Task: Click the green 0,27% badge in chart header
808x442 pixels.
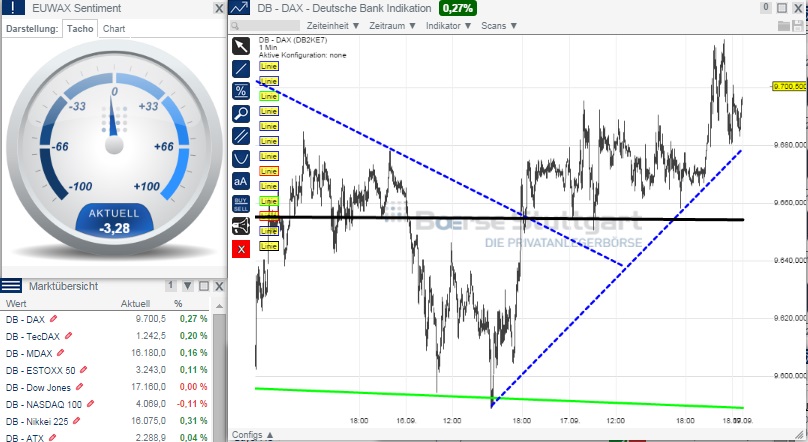Action: click(x=458, y=8)
